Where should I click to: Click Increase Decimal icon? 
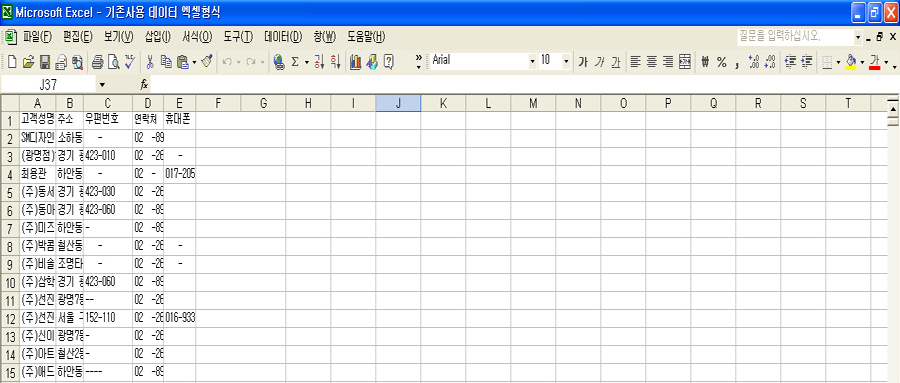tap(754, 61)
